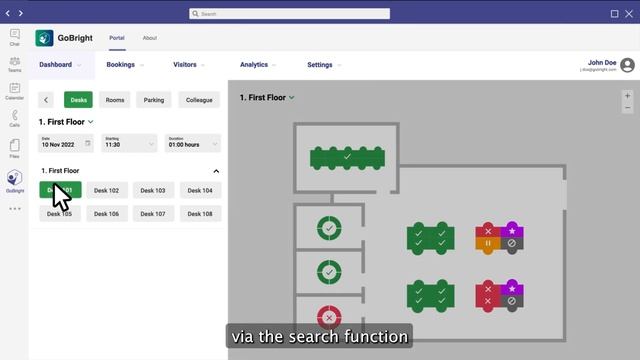The width and height of the screenshot is (640, 360).
Task: Select the Rooms filter tab
Action: point(115,100)
